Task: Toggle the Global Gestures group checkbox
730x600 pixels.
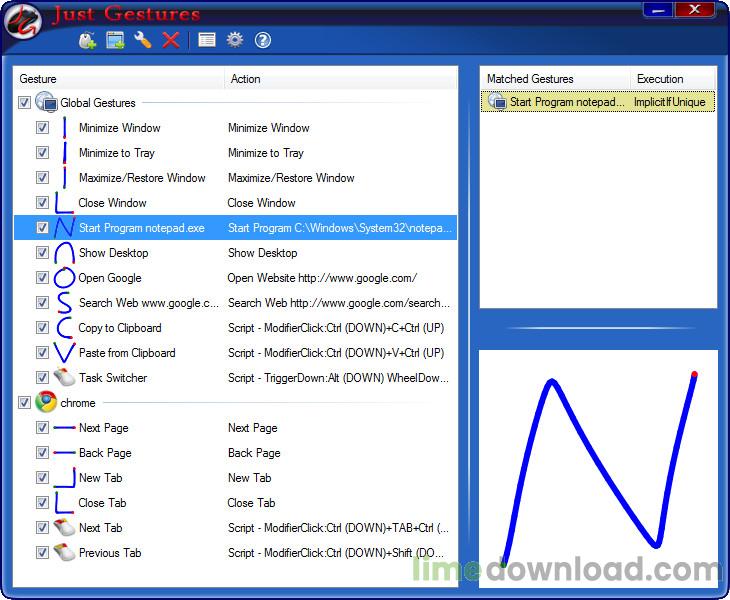Action: point(24,103)
